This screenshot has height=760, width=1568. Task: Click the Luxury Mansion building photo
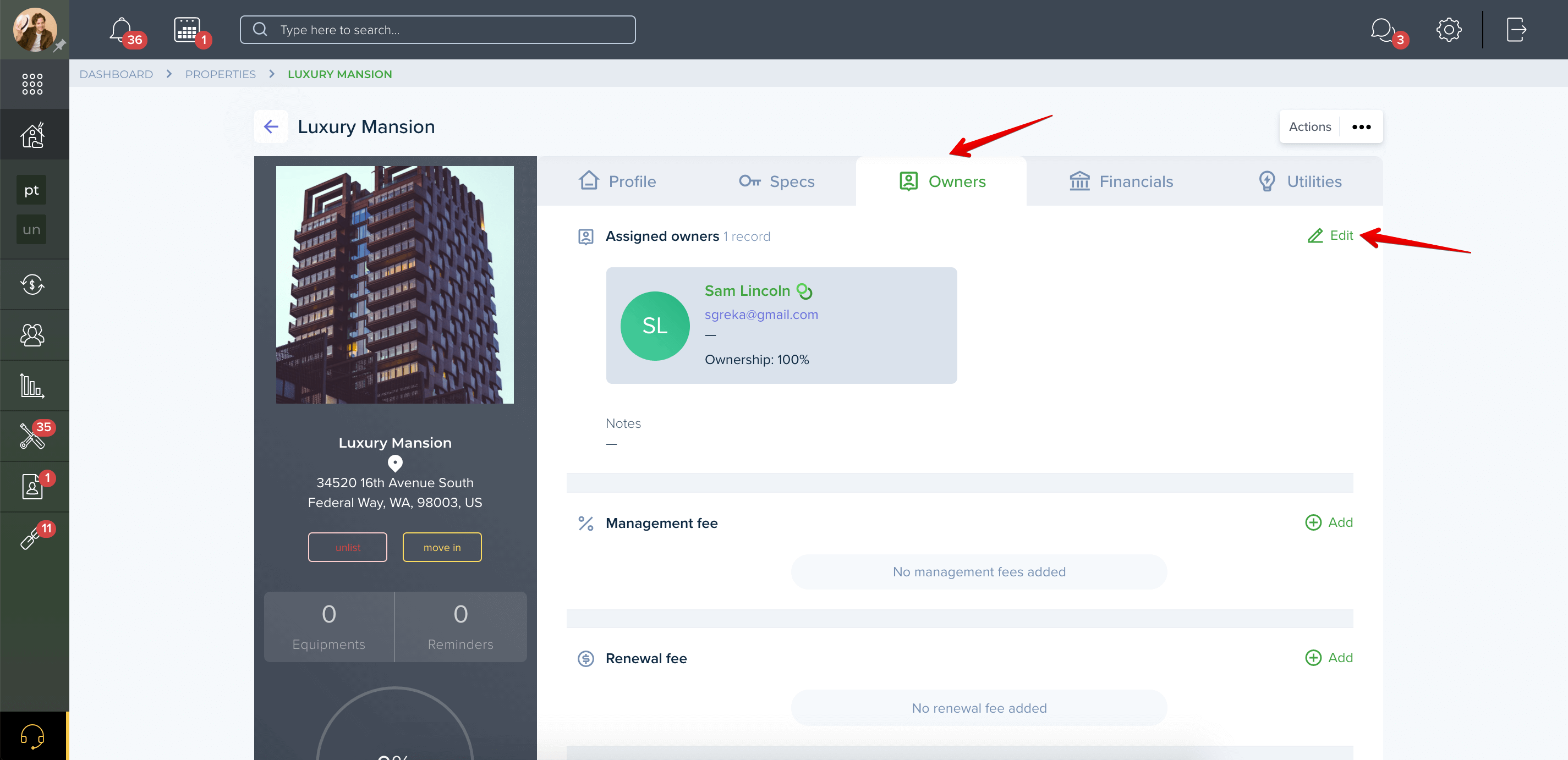tap(395, 285)
